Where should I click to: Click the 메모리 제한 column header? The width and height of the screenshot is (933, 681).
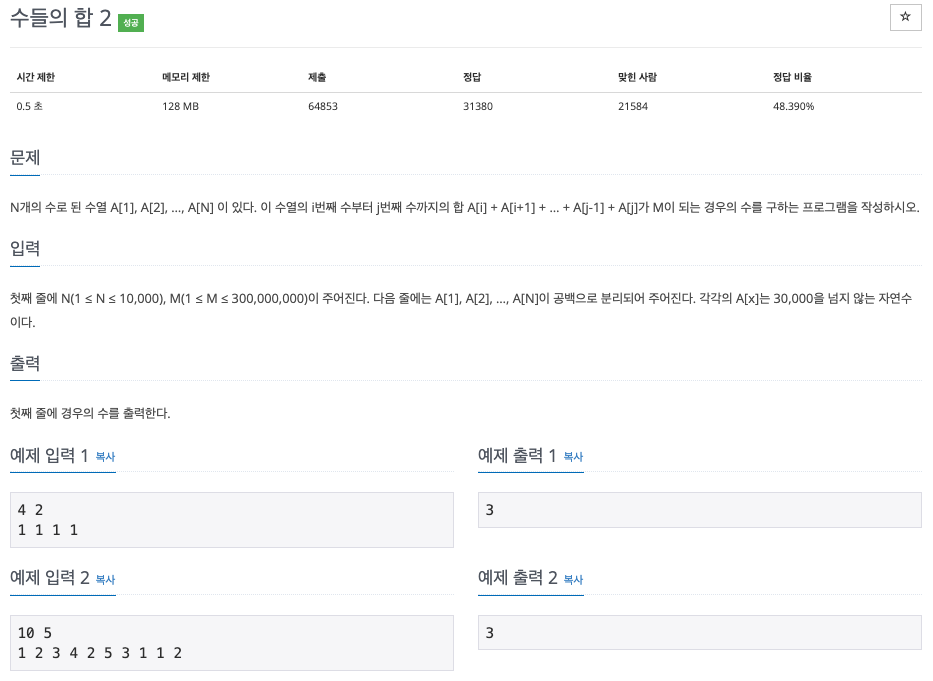(x=186, y=77)
